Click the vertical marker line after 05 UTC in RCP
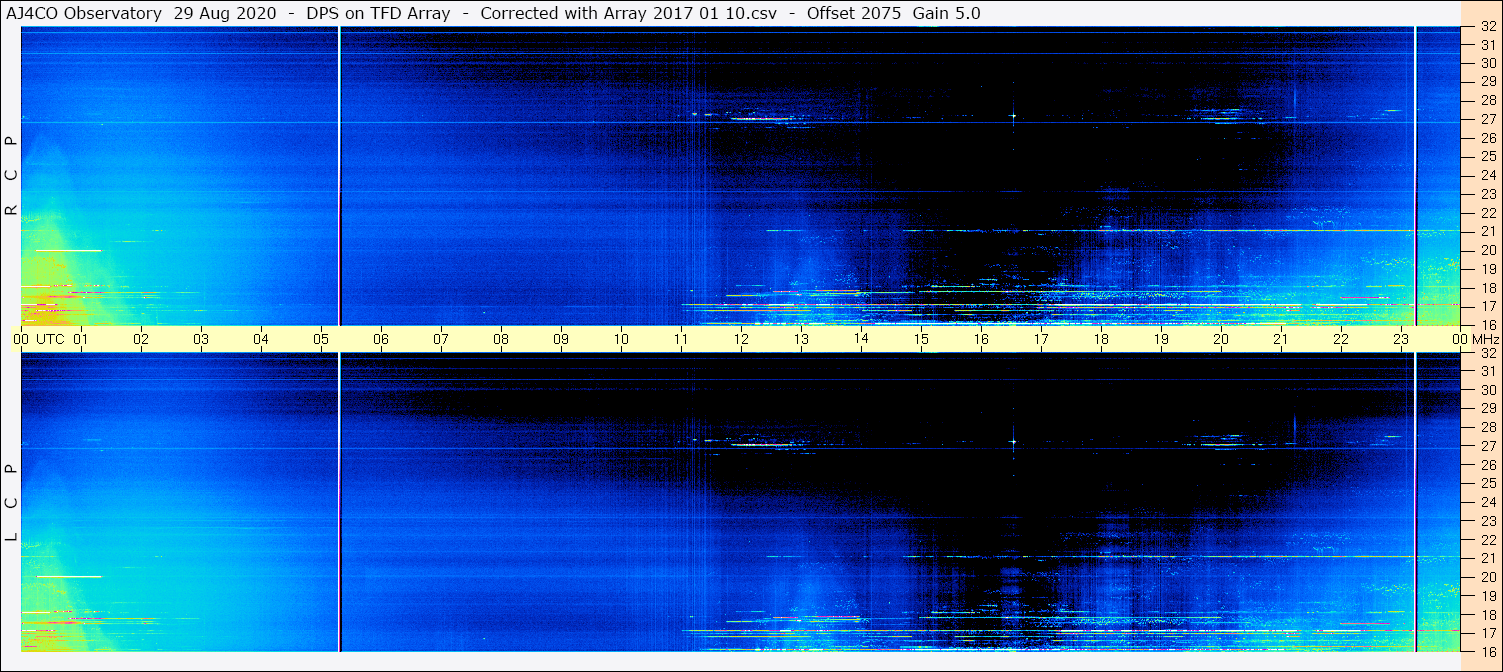This screenshot has height=672, width=1503. point(340,176)
